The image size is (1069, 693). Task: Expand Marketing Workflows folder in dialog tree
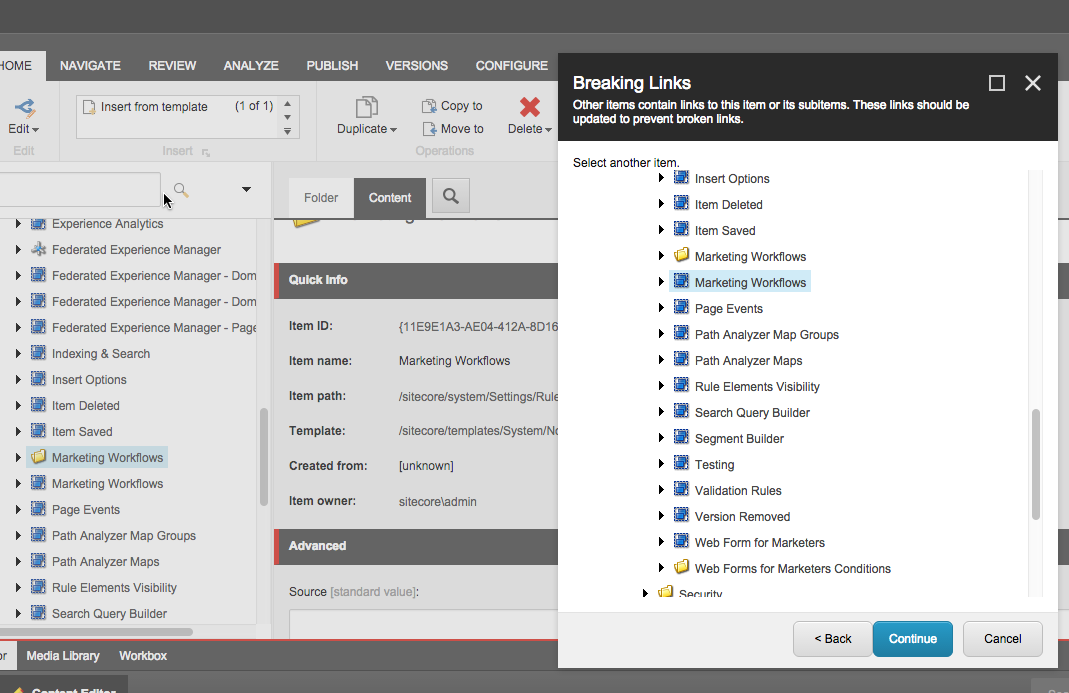click(x=661, y=256)
